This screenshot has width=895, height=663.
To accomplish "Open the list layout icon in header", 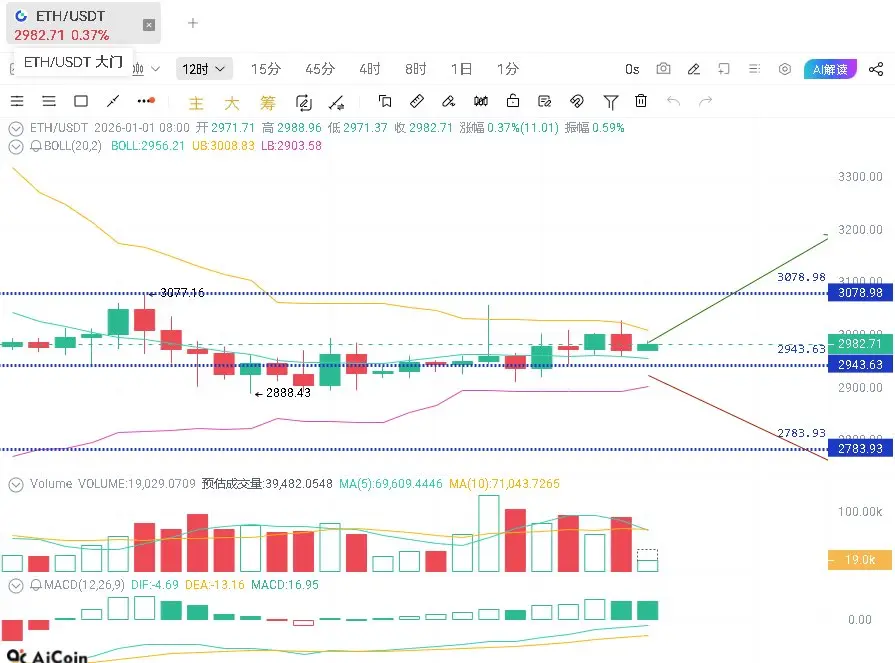I will point(754,69).
